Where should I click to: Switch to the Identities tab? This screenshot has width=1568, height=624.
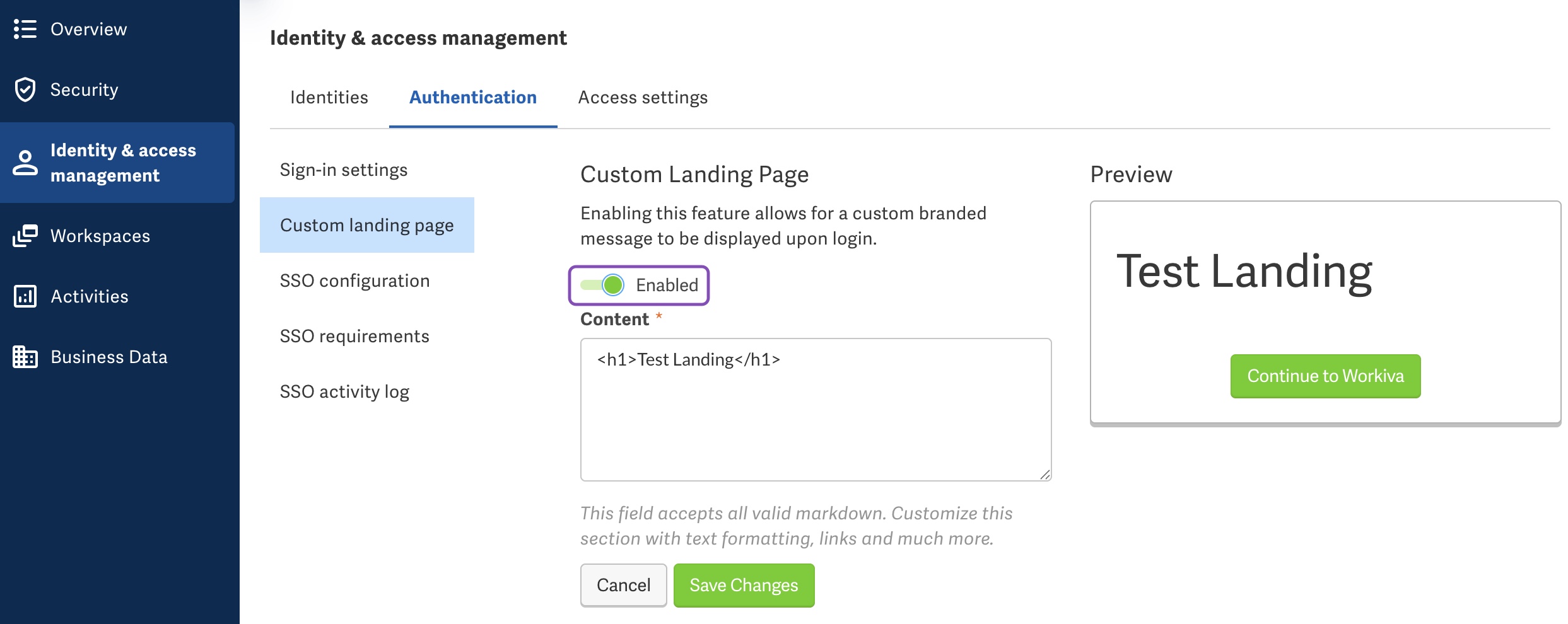(x=329, y=98)
